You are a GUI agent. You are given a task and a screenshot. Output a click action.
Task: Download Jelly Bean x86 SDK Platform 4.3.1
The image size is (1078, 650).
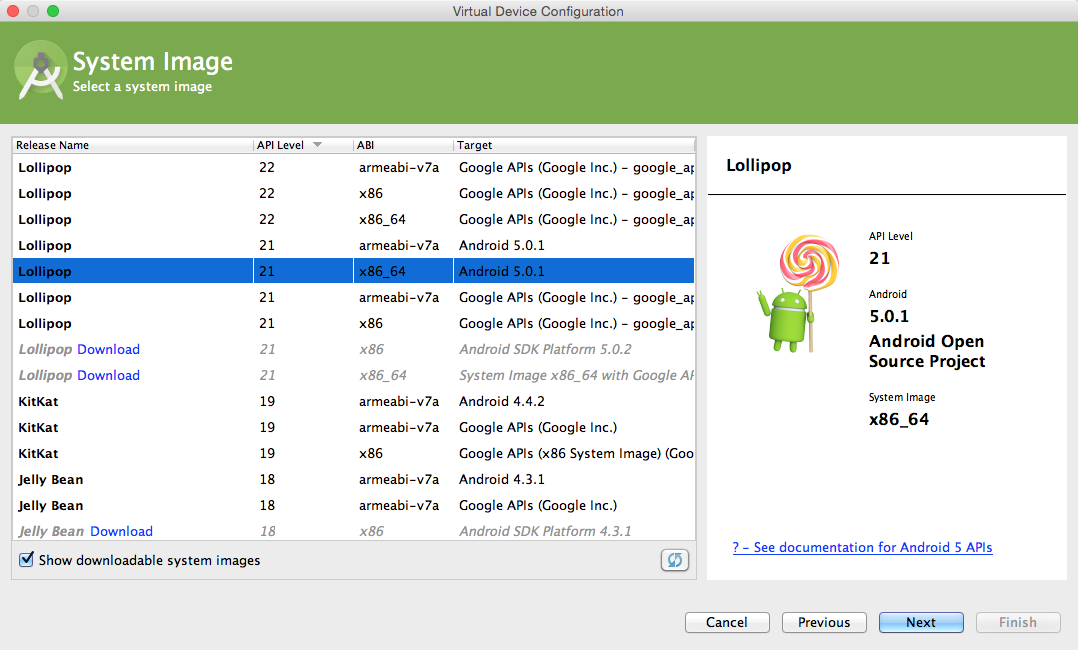pos(121,532)
